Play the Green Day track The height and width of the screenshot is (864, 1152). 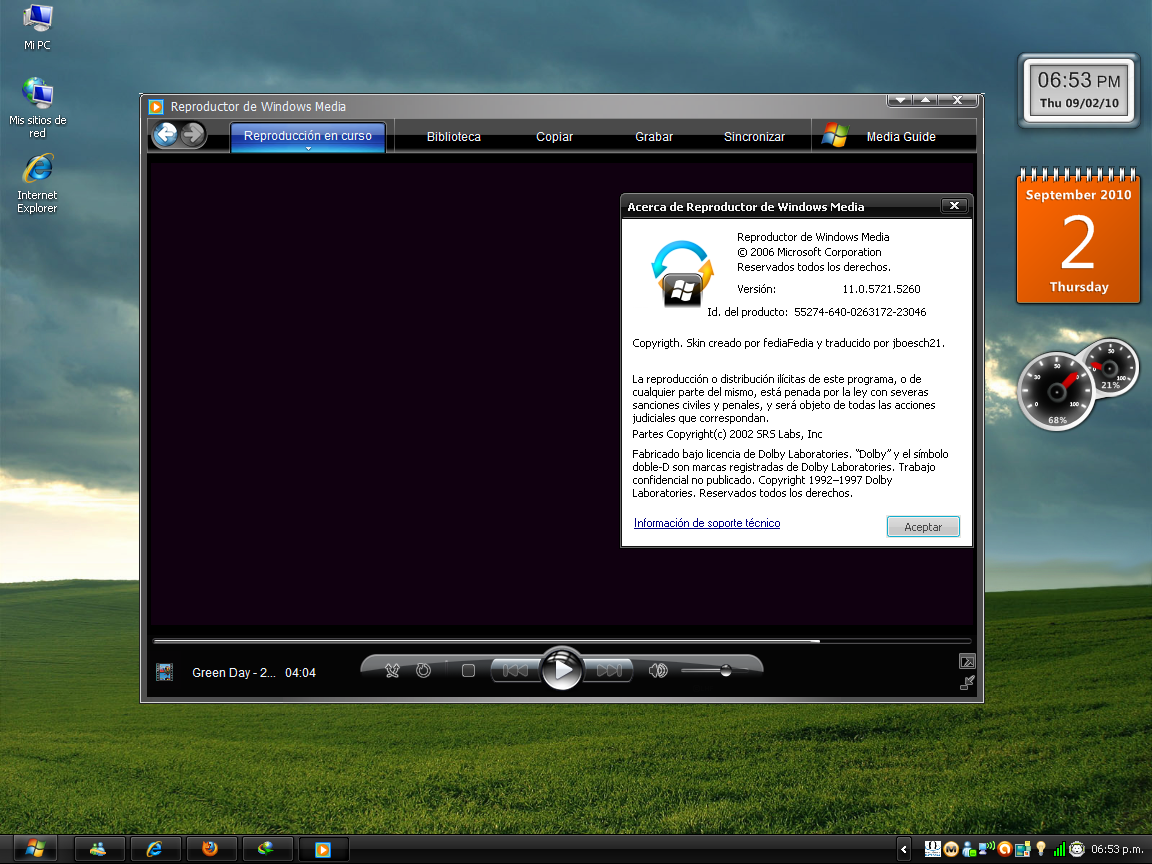coord(562,669)
